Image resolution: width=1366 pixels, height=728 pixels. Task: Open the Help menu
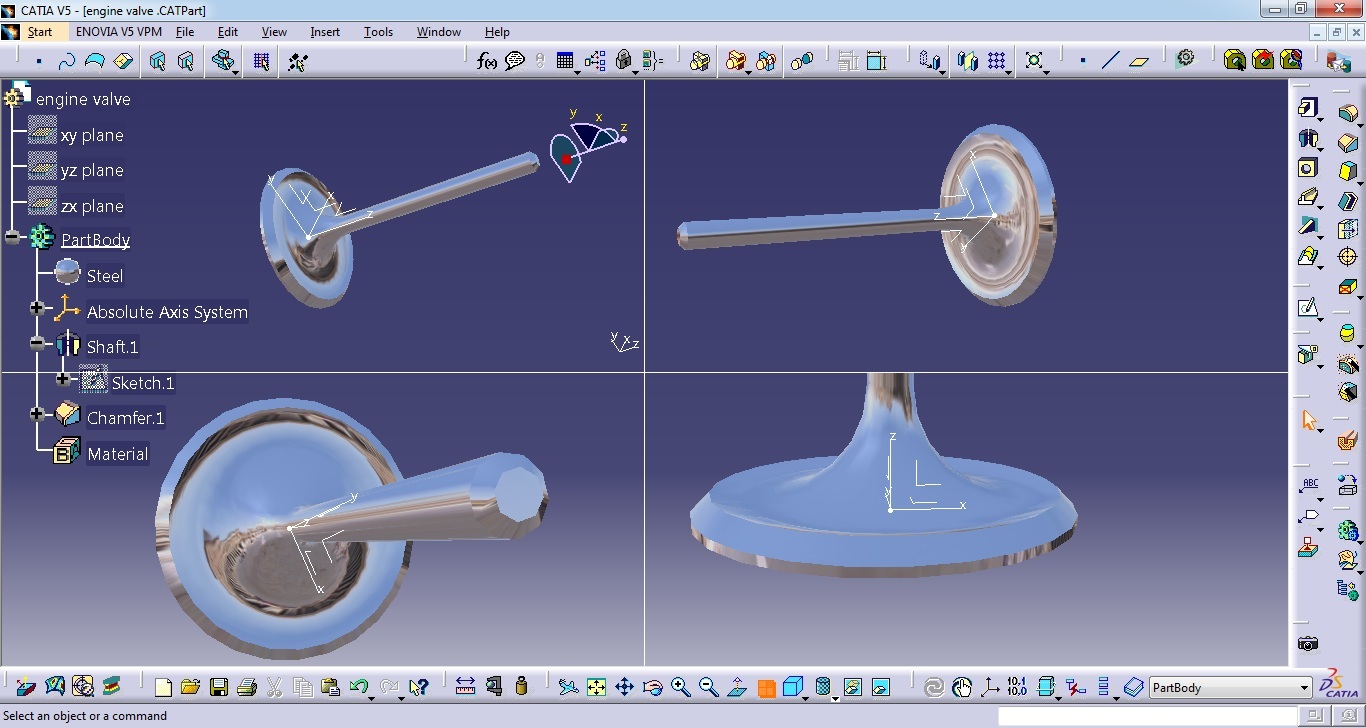click(497, 32)
